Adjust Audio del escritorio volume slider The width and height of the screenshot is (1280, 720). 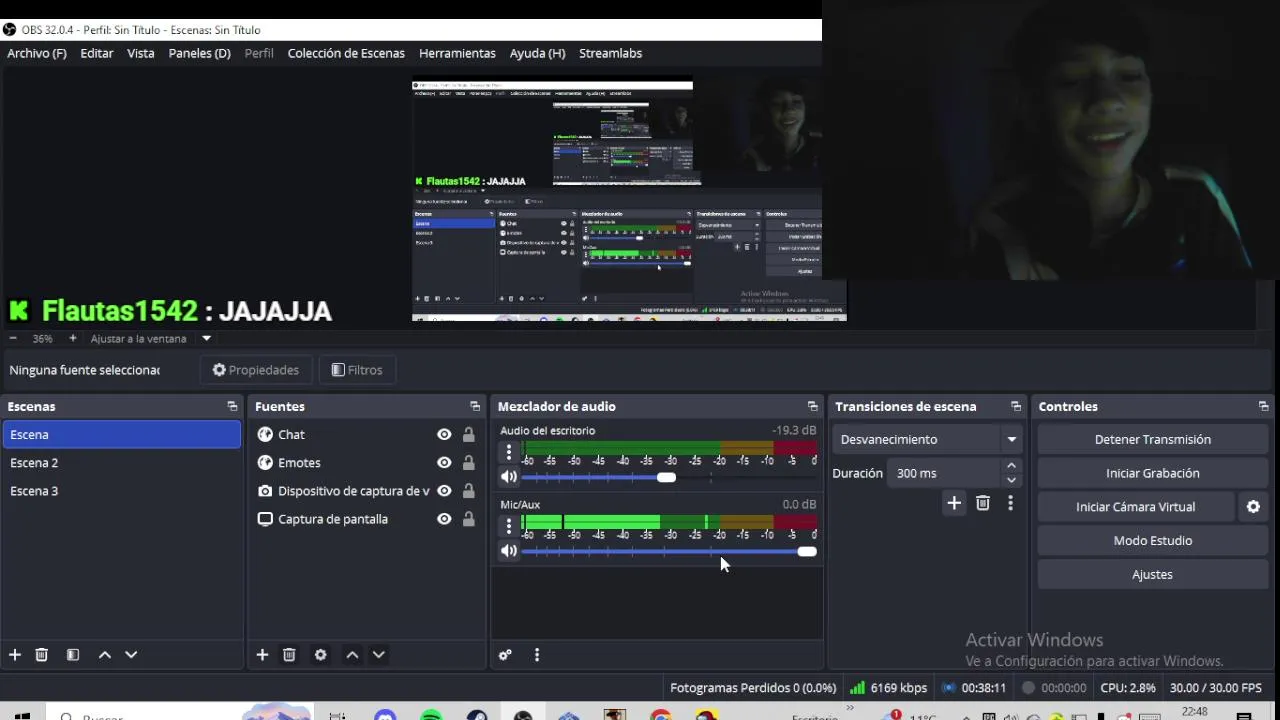(x=669, y=477)
